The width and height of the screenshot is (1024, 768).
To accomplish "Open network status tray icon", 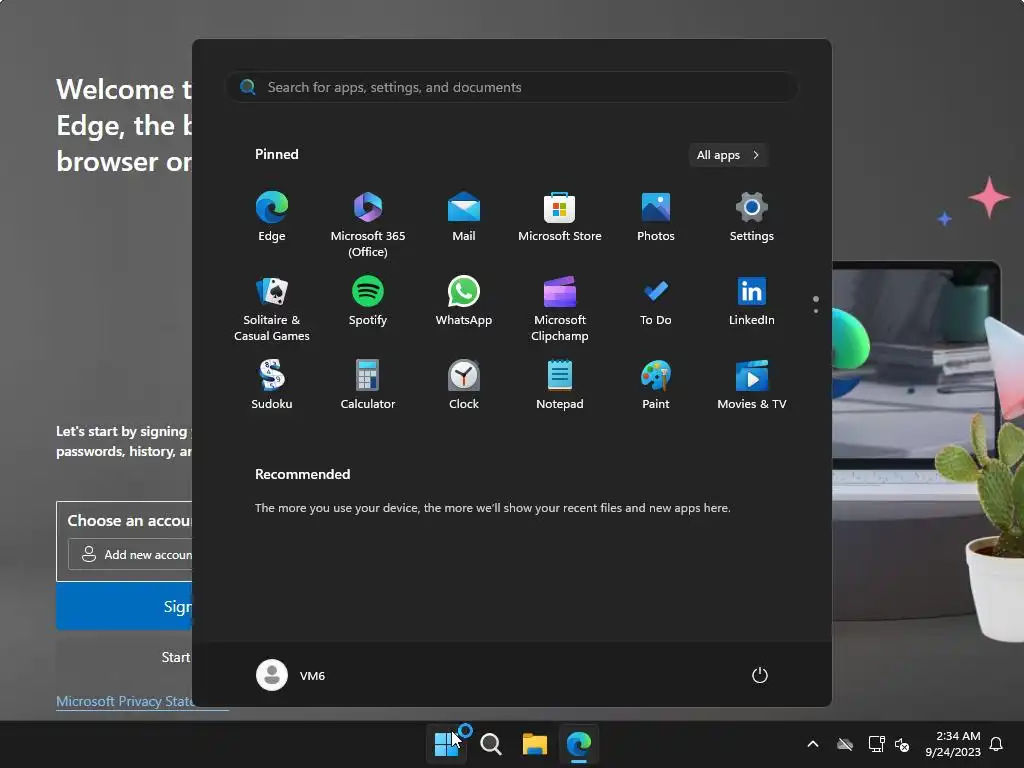I will click(x=876, y=744).
